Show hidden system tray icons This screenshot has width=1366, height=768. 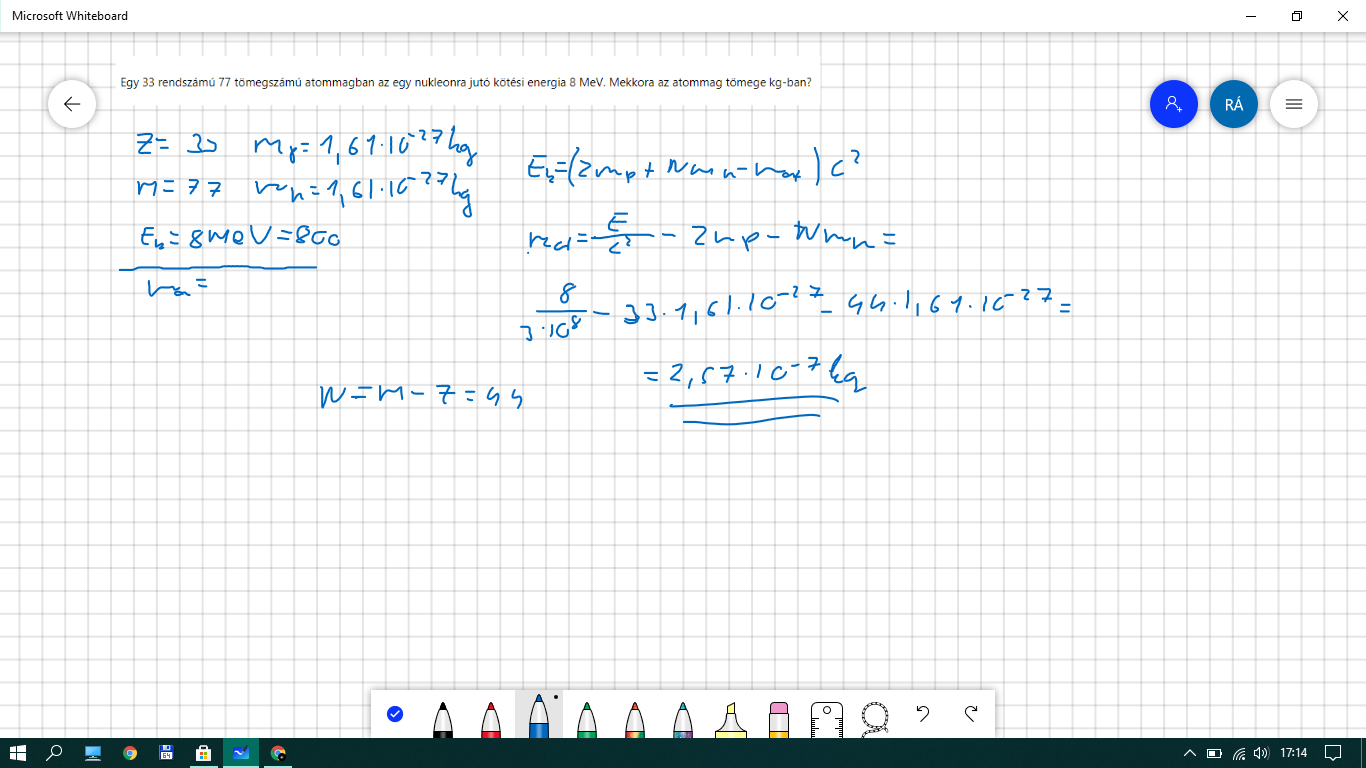pos(1190,753)
